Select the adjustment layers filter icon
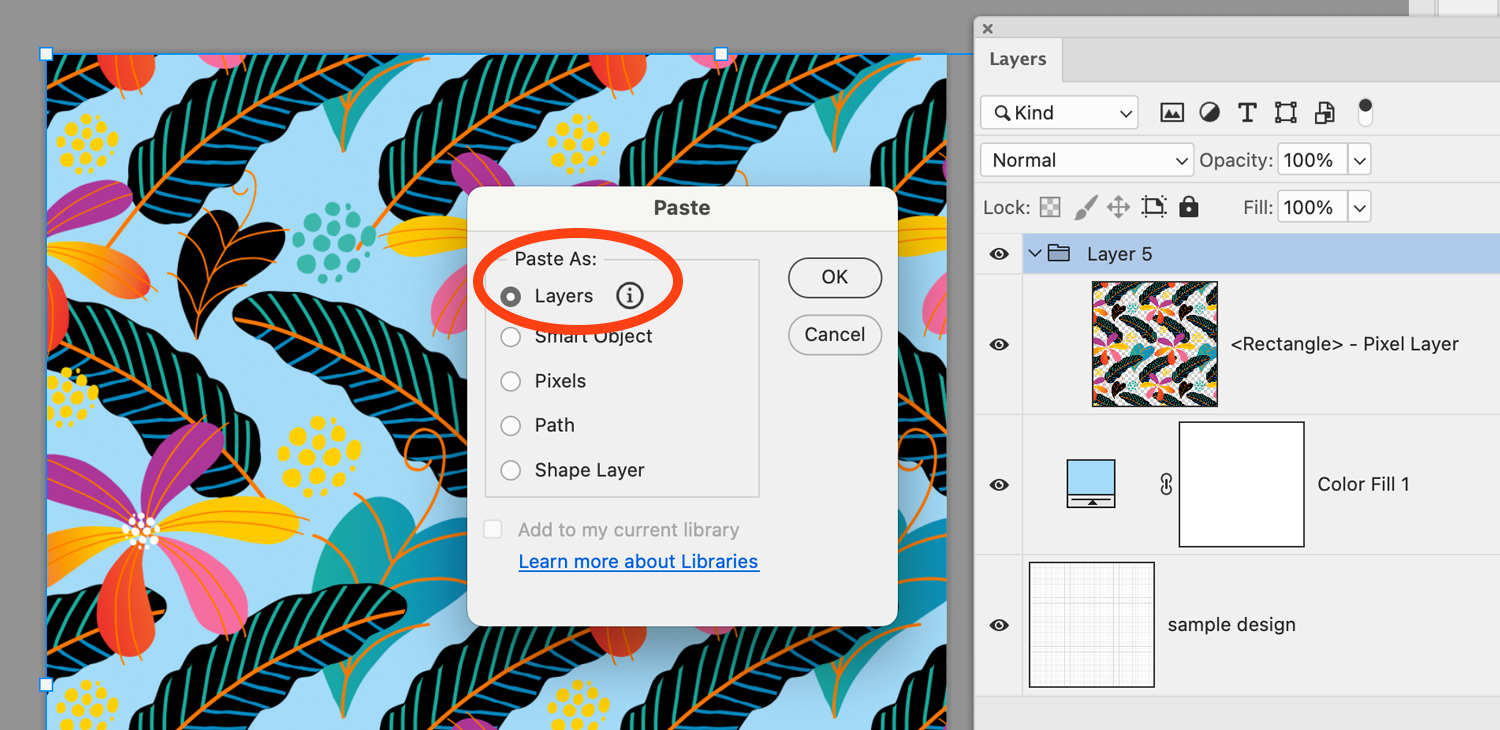 pos(1209,112)
